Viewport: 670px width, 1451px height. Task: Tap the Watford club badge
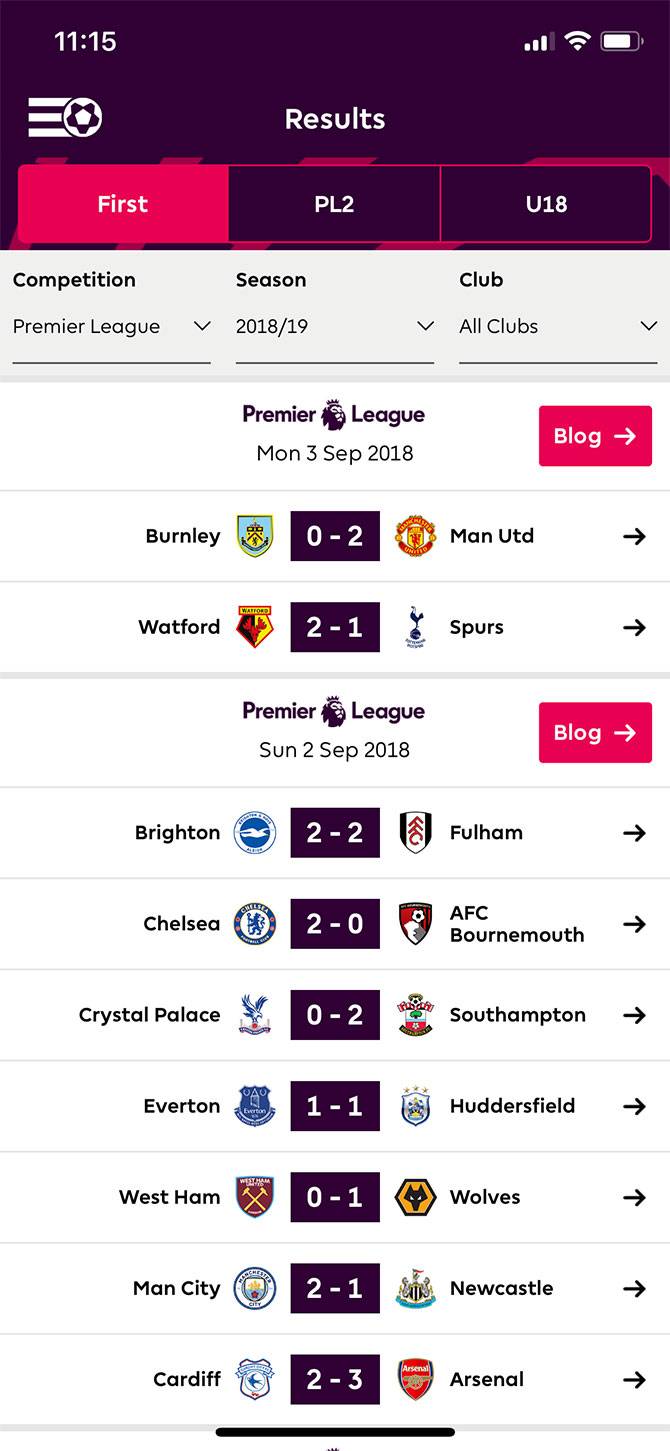255,627
